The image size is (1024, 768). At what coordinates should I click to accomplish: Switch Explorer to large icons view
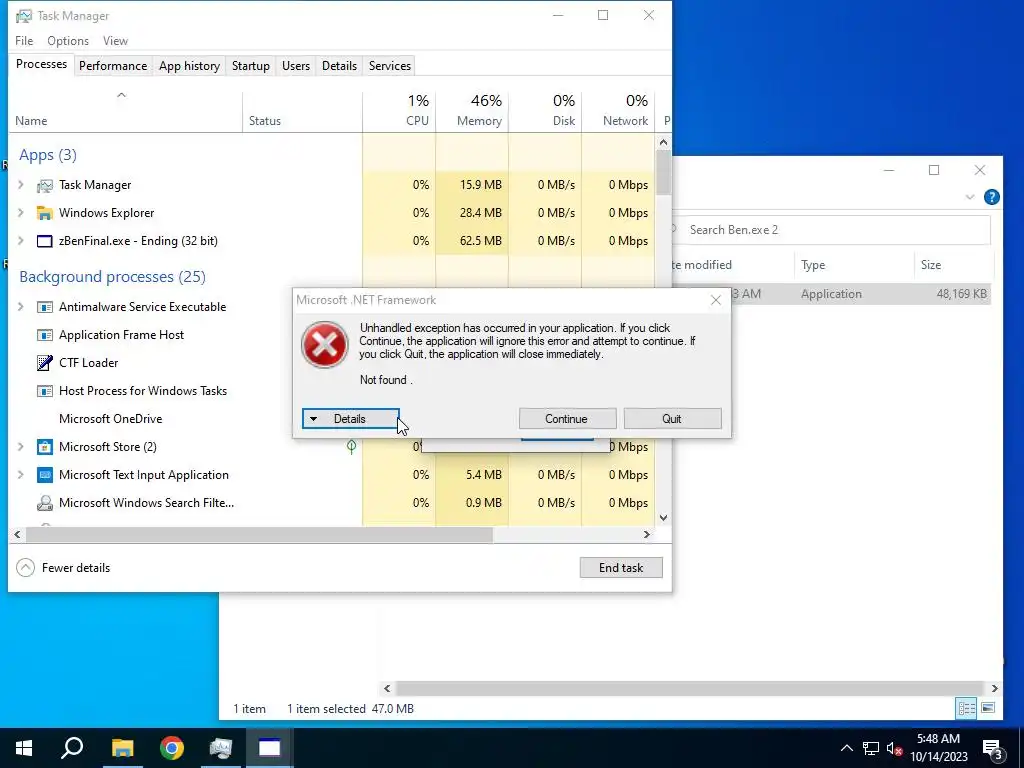(x=987, y=708)
